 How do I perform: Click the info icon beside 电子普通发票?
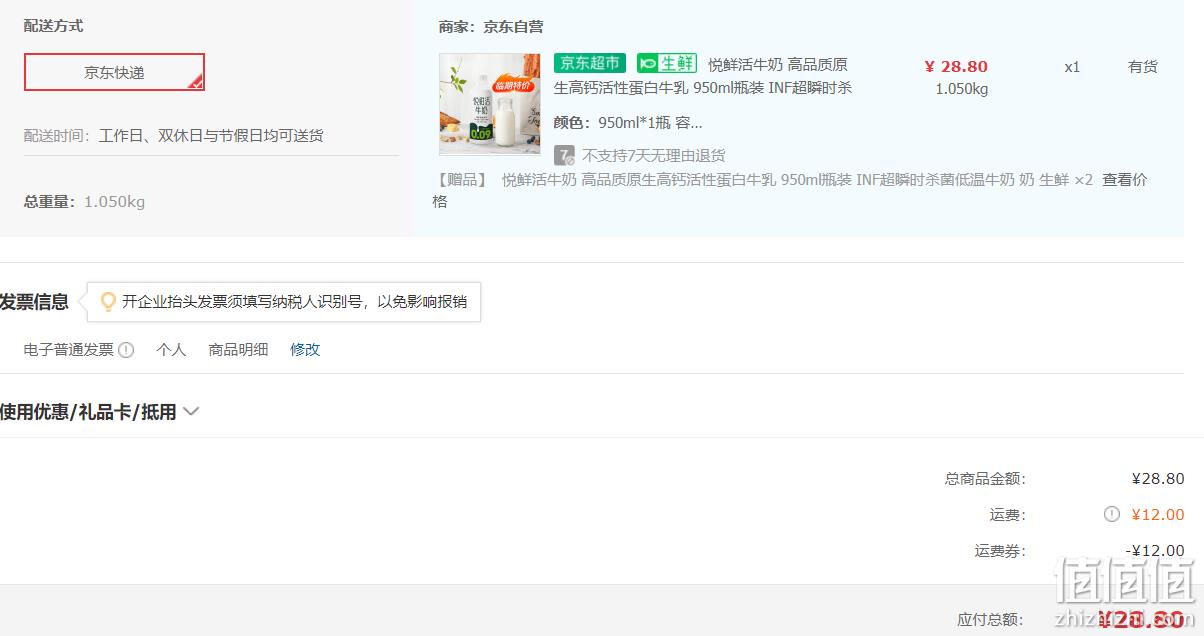coord(126,350)
